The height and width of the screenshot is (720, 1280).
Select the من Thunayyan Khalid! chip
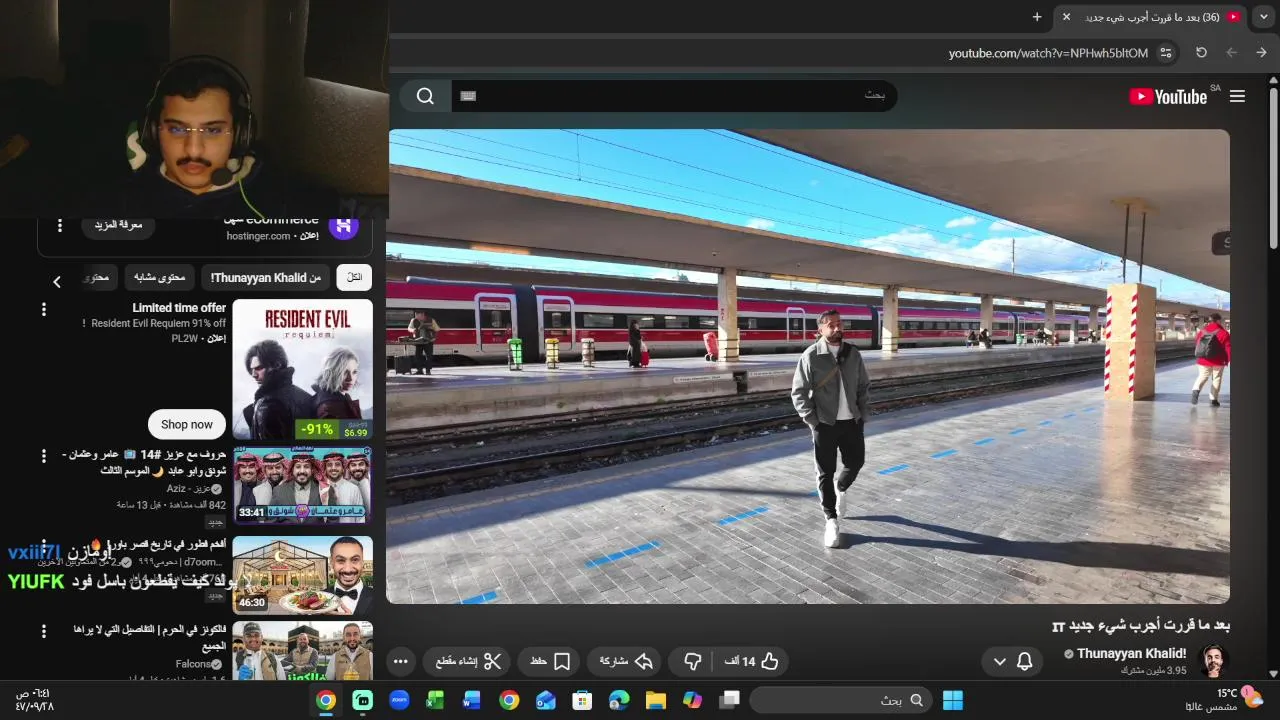pos(265,277)
